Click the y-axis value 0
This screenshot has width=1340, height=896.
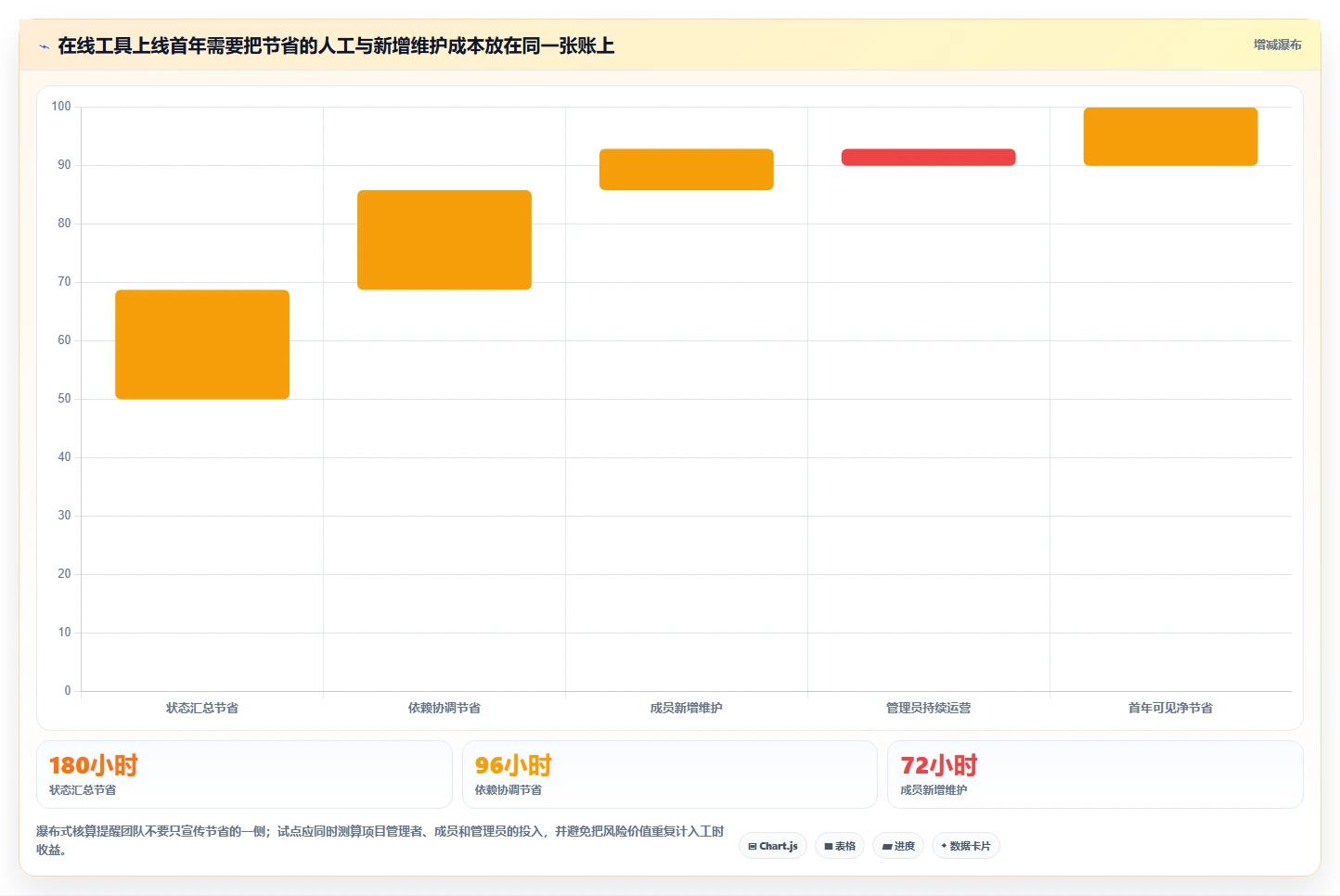pos(68,691)
